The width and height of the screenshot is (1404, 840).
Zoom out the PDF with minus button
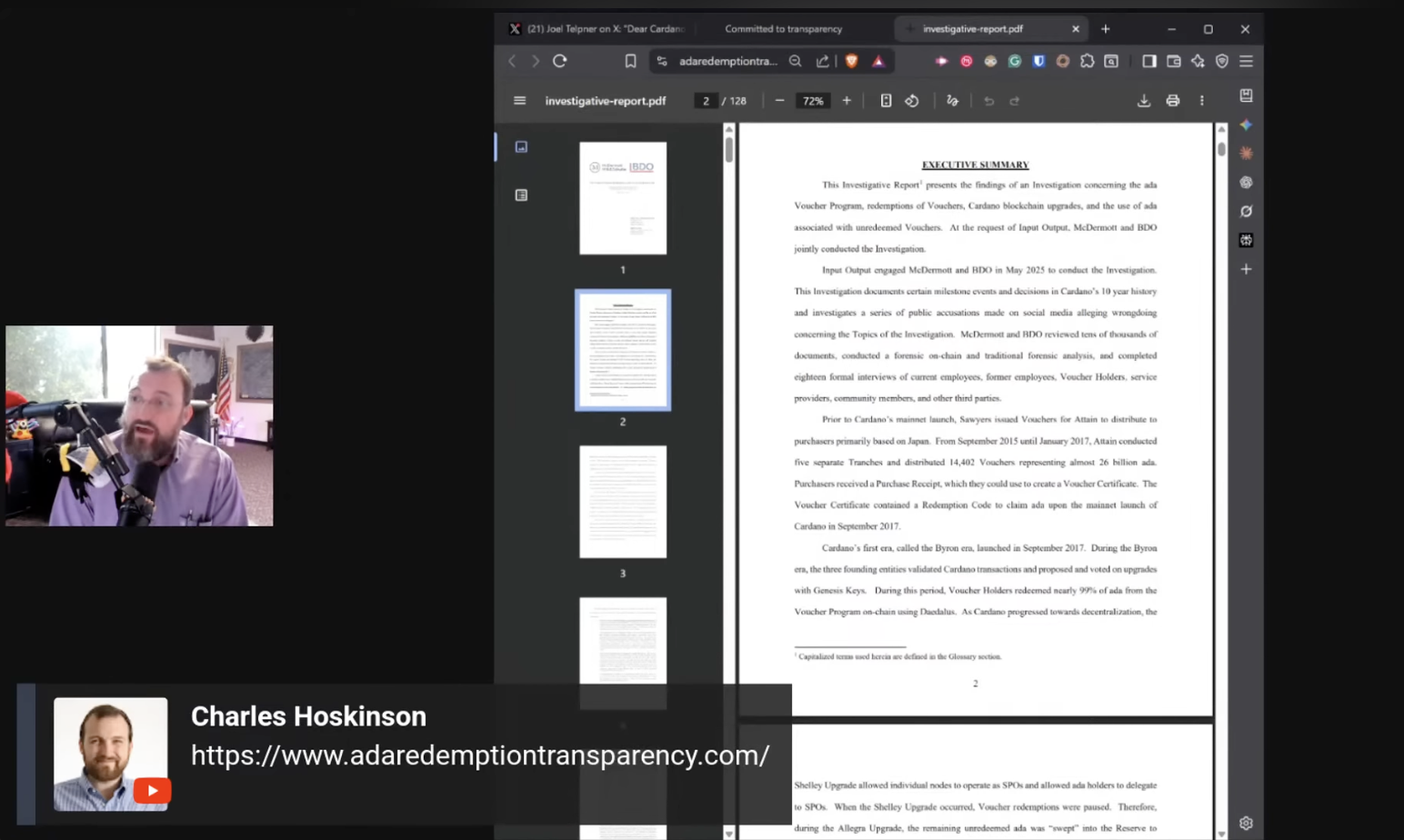click(x=779, y=101)
